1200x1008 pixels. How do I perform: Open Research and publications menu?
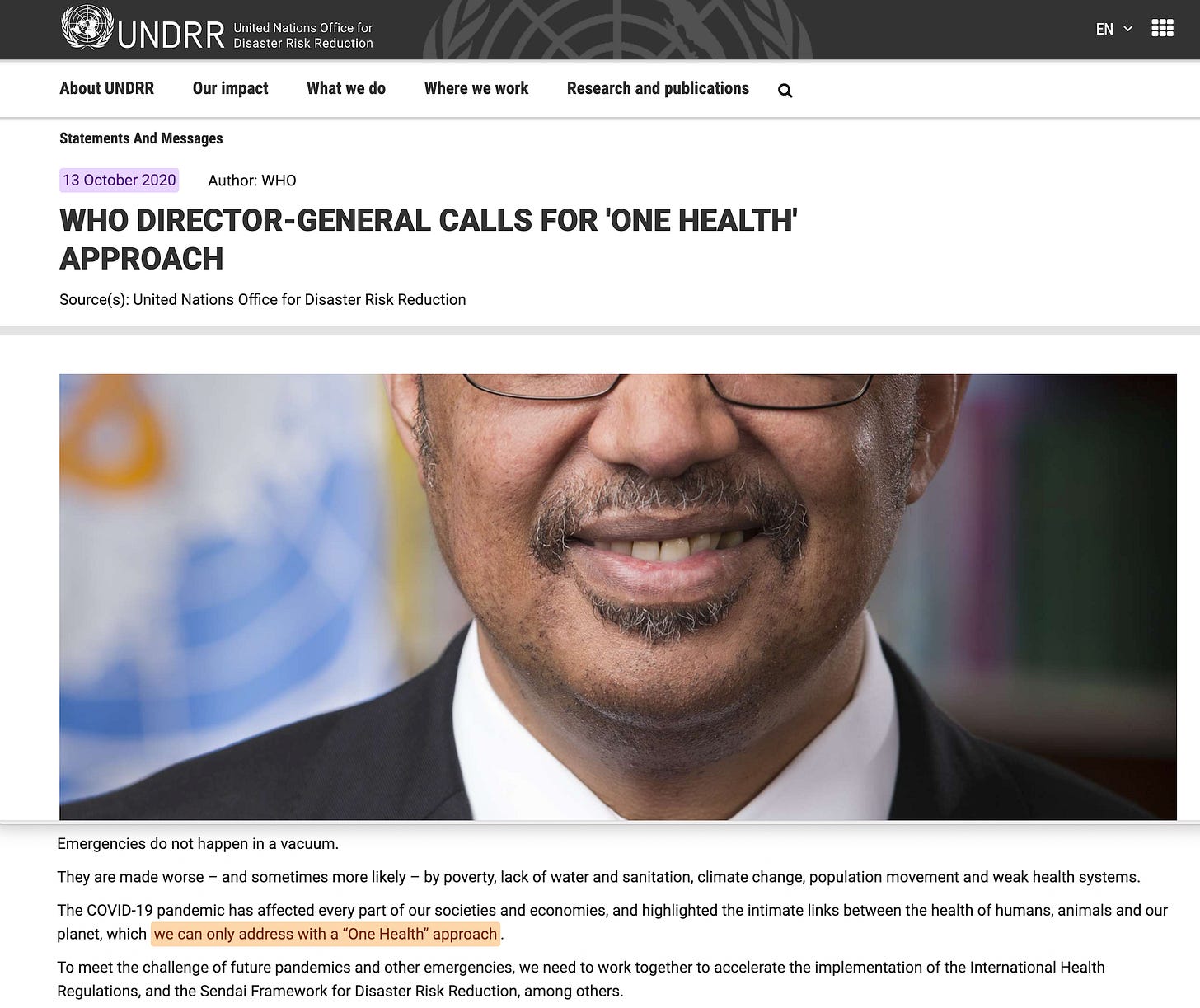[658, 88]
